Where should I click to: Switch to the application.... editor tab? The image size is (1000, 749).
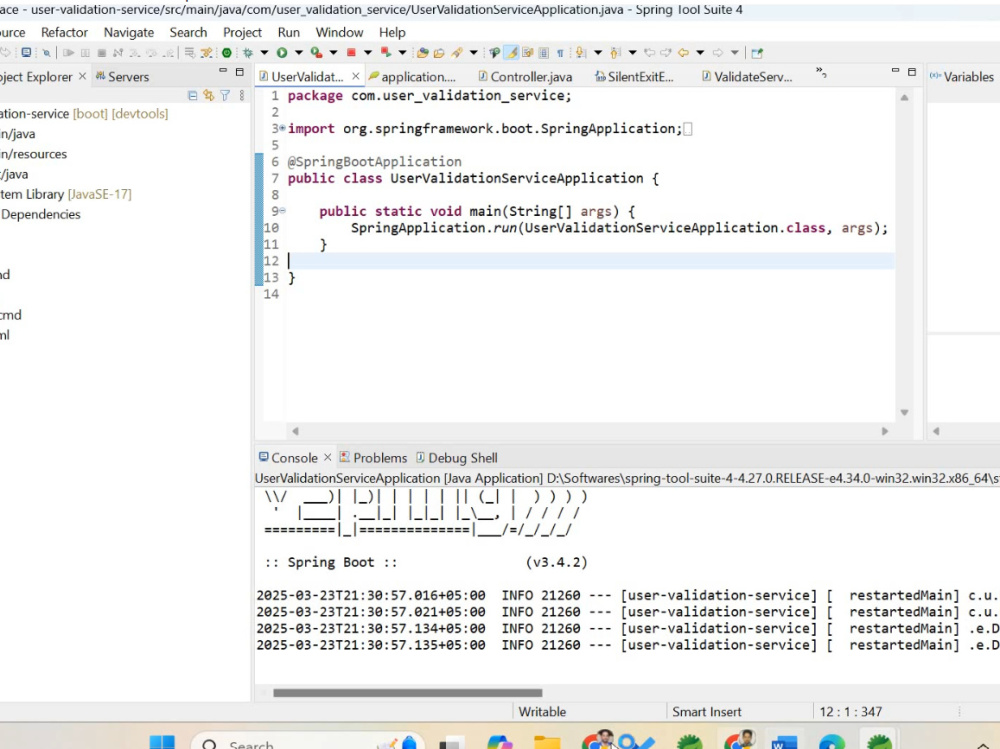[x=412, y=77]
